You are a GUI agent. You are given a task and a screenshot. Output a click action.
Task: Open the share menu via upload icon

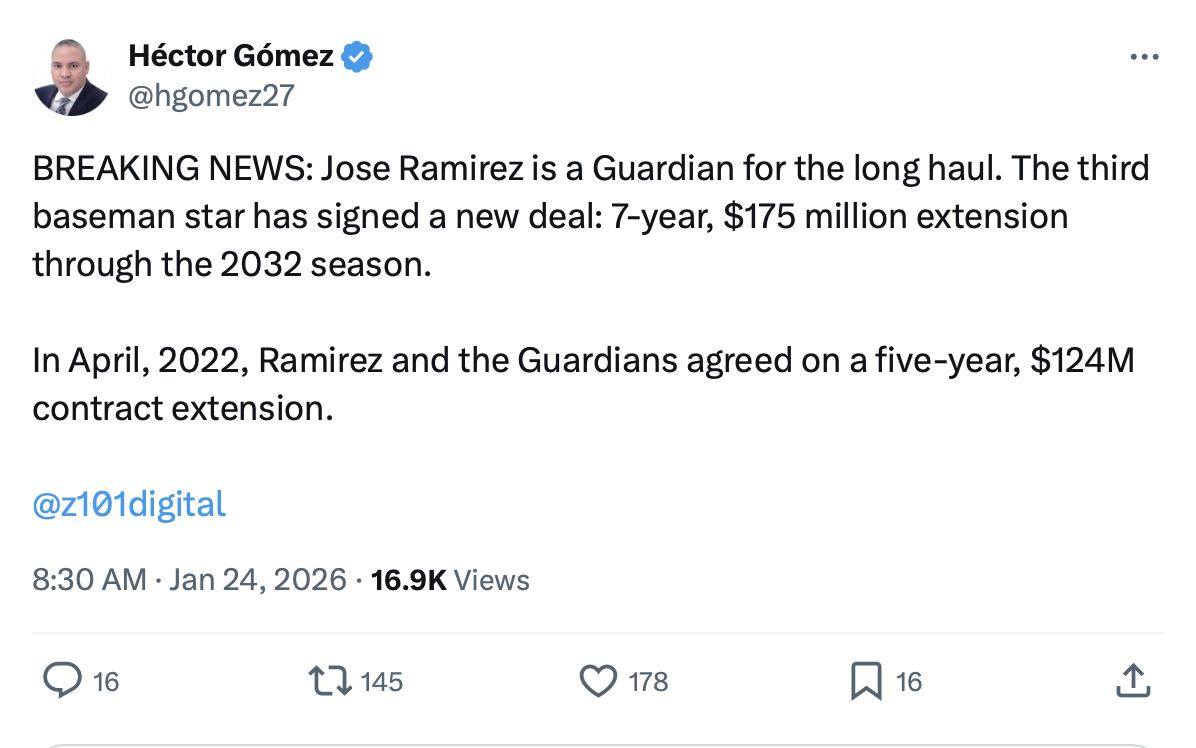(x=1133, y=681)
